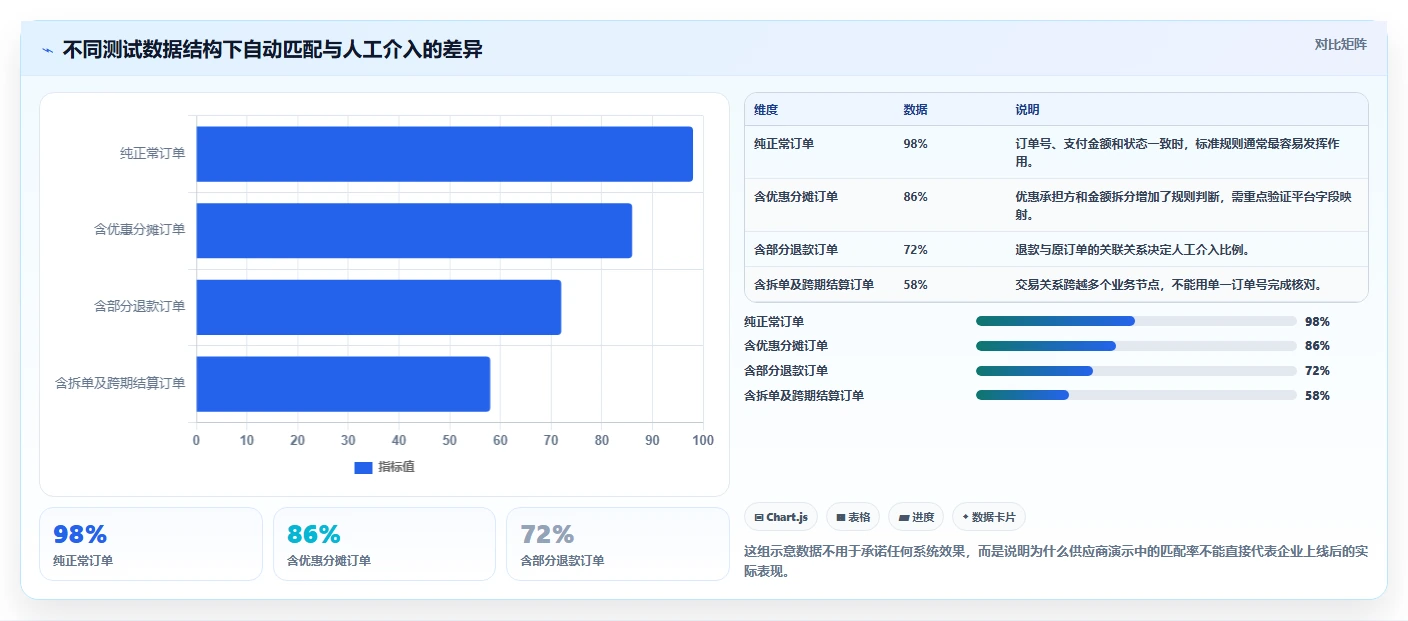The image size is (1408, 621).
Task: Click the 0 tick on the chart x-axis
Action: tap(196, 441)
